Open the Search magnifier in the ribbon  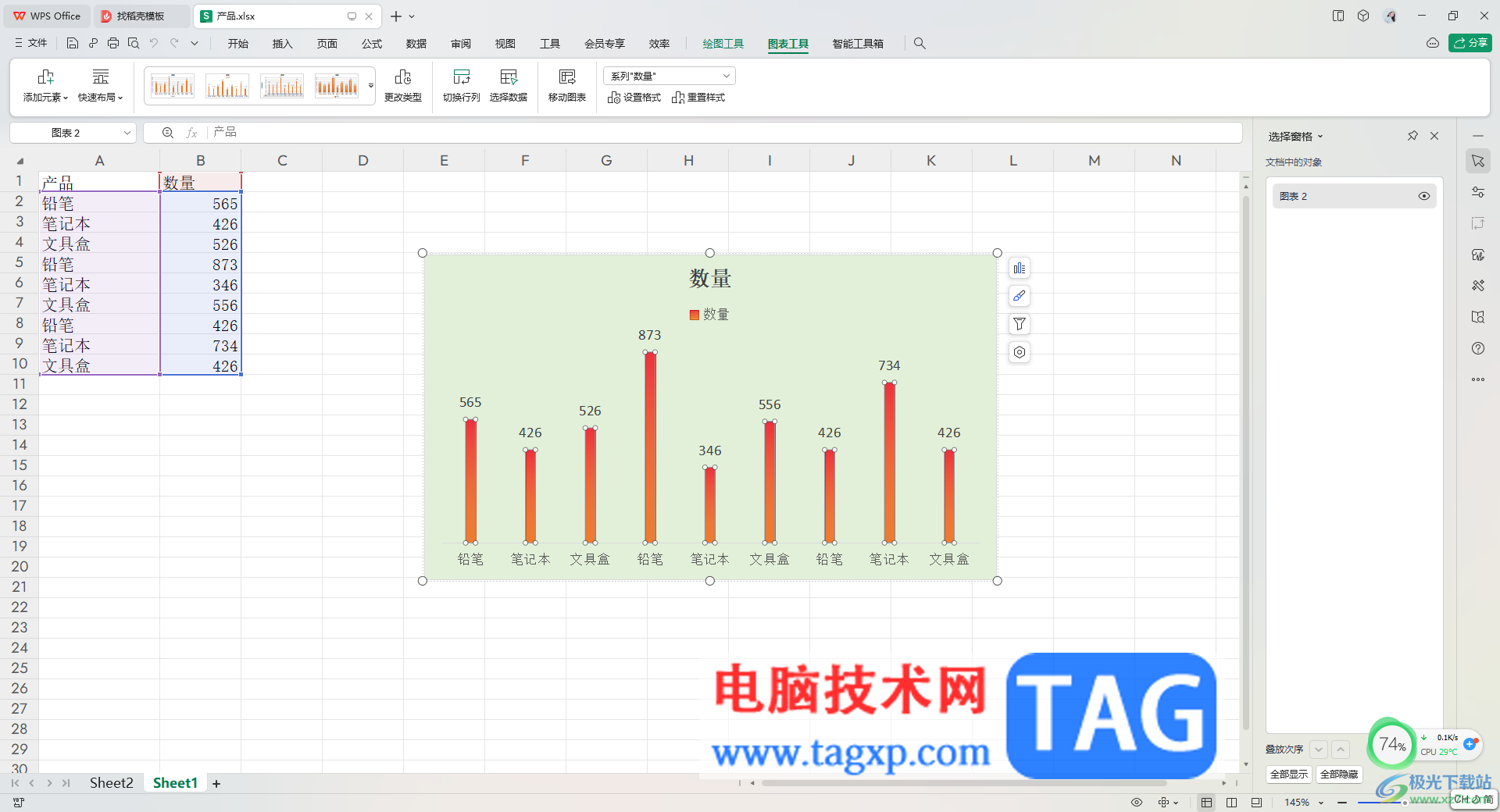tap(920, 44)
